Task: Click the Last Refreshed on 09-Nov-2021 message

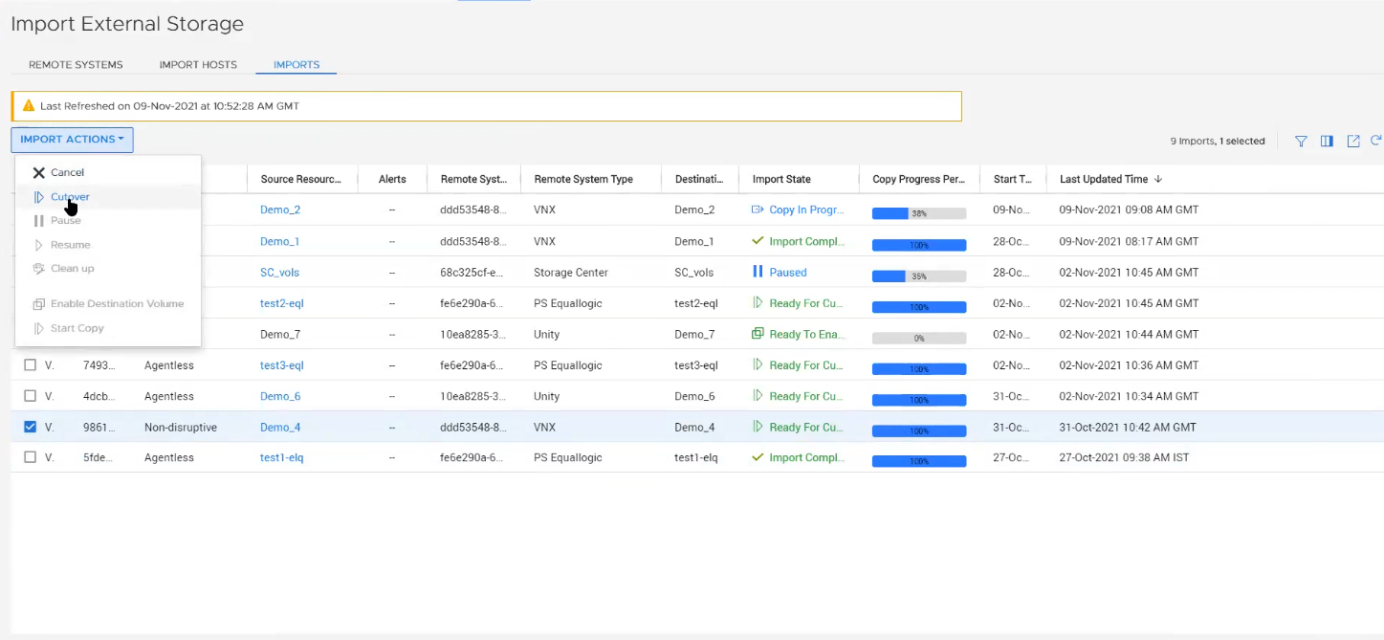Action: pyautogui.click(x=170, y=106)
